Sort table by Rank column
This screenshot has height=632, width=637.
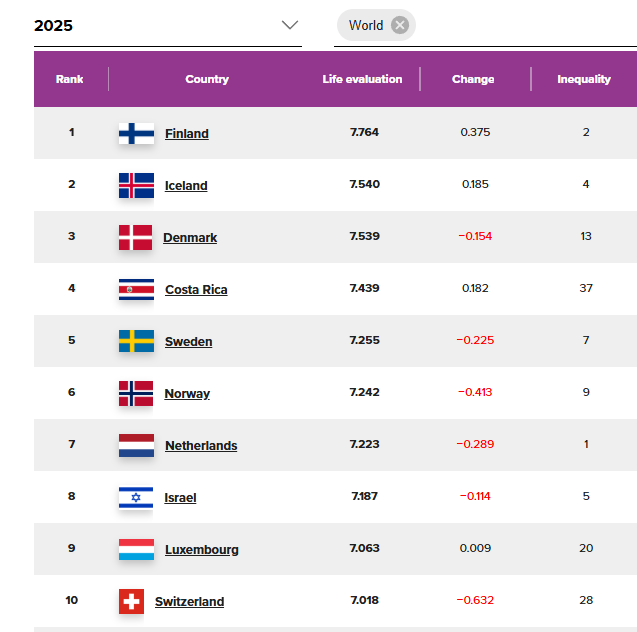click(x=70, y=79)
